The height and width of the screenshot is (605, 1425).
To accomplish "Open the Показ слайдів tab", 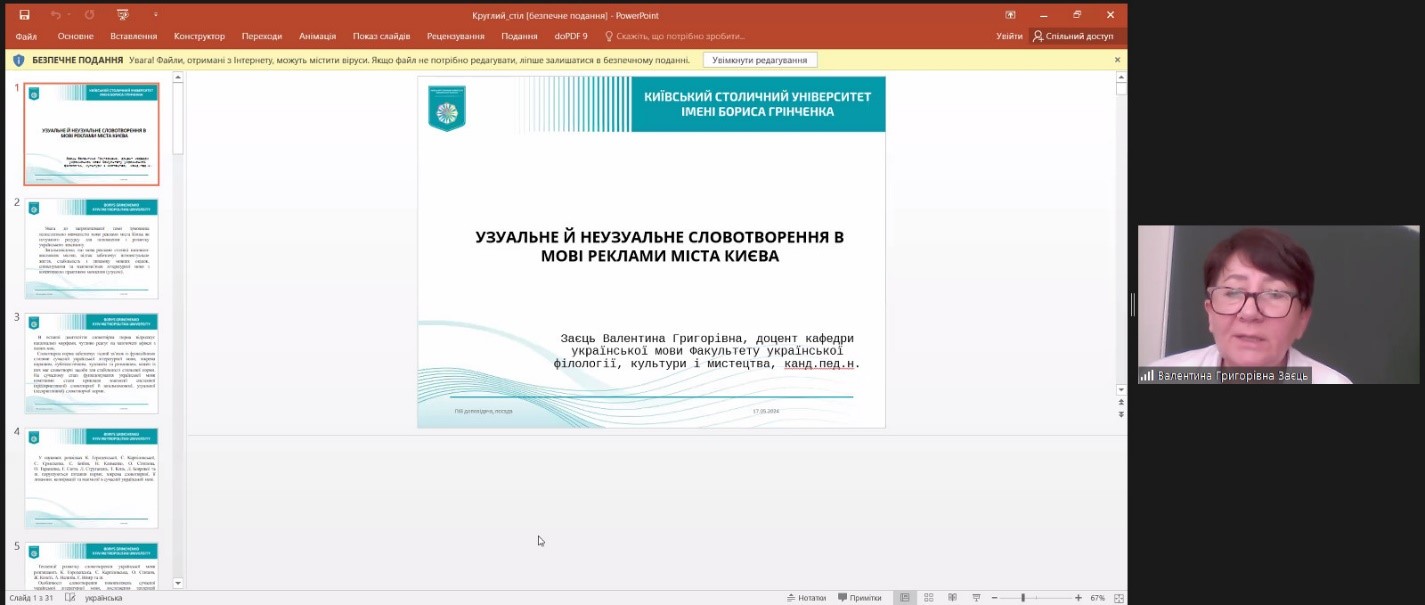I will point(381,36).
